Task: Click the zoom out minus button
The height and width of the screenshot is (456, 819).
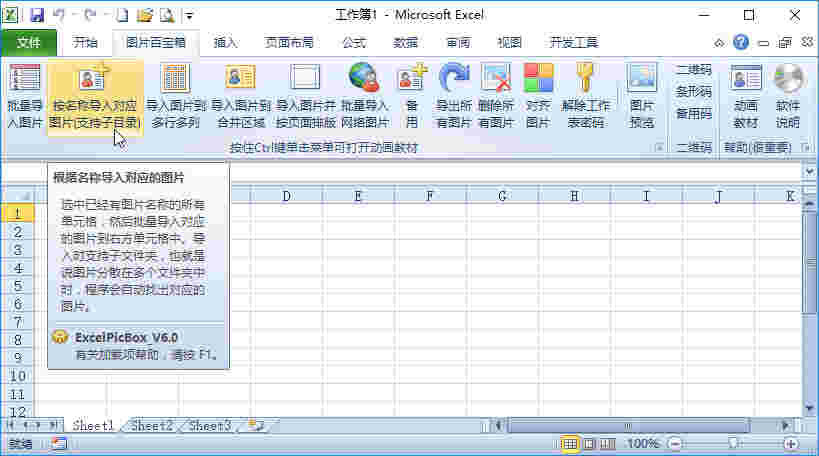Action: pos(675,444)
